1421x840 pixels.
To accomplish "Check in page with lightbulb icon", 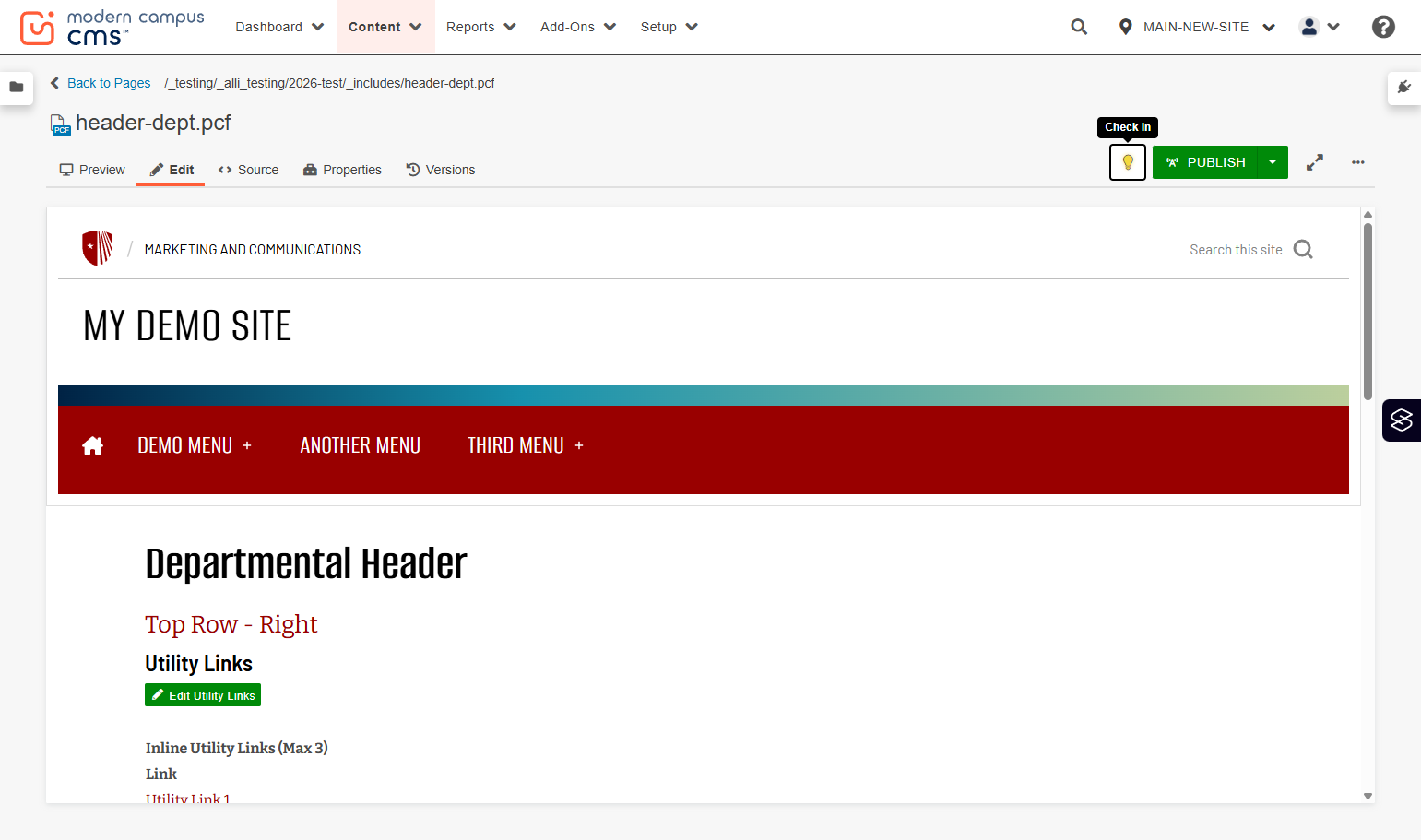I will coord(1128,162).
